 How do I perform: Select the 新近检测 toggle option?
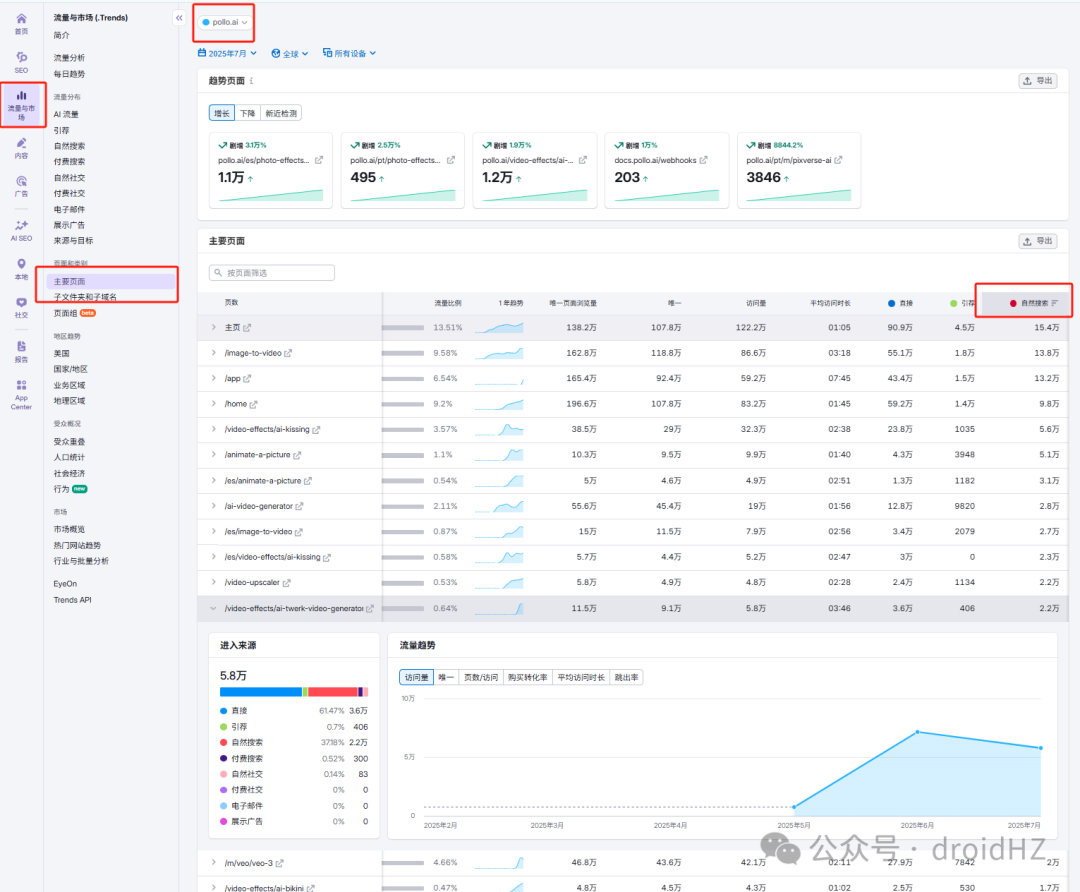click(281, 113)
